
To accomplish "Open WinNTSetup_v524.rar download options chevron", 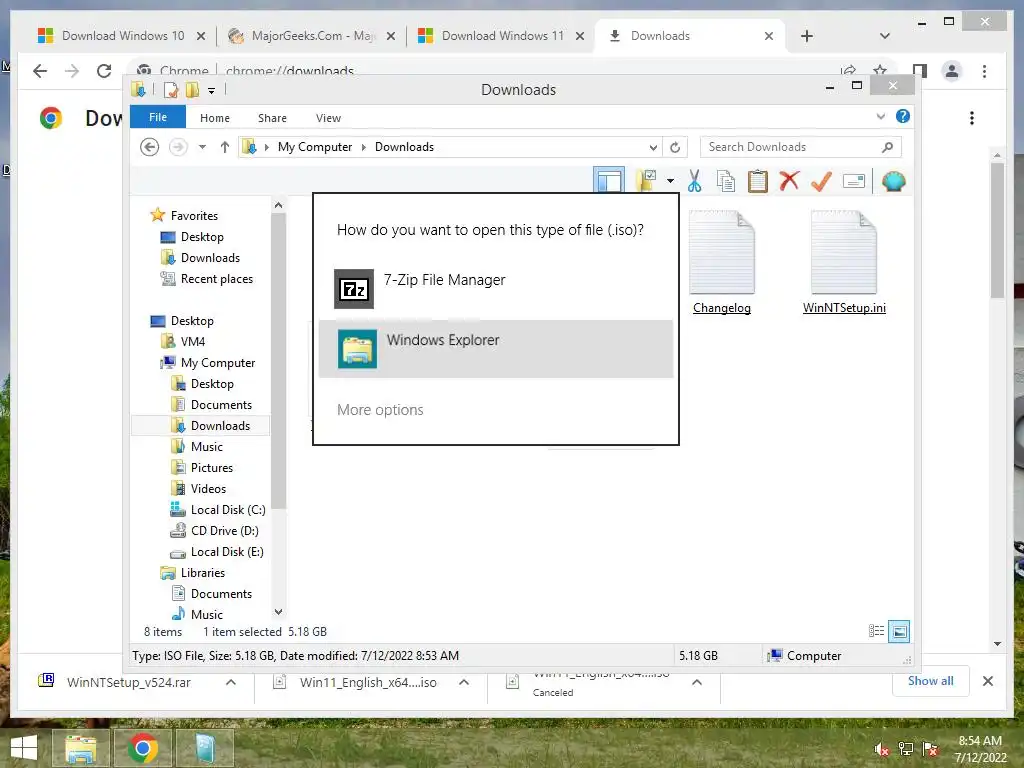I will coord(231,682).
